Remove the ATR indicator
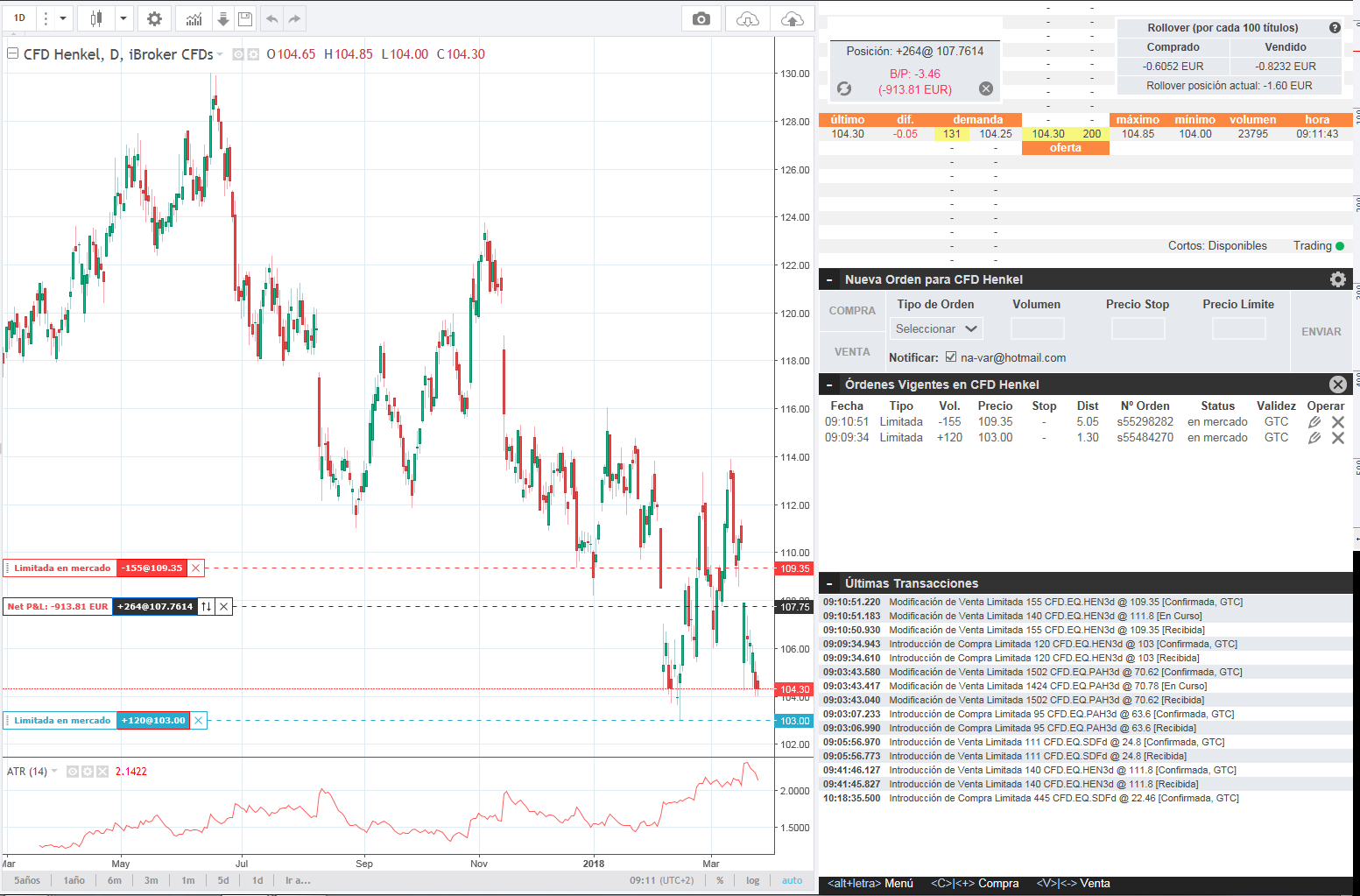The width and height of the screenshot is (1360, 896). click(x=102, y=772)
